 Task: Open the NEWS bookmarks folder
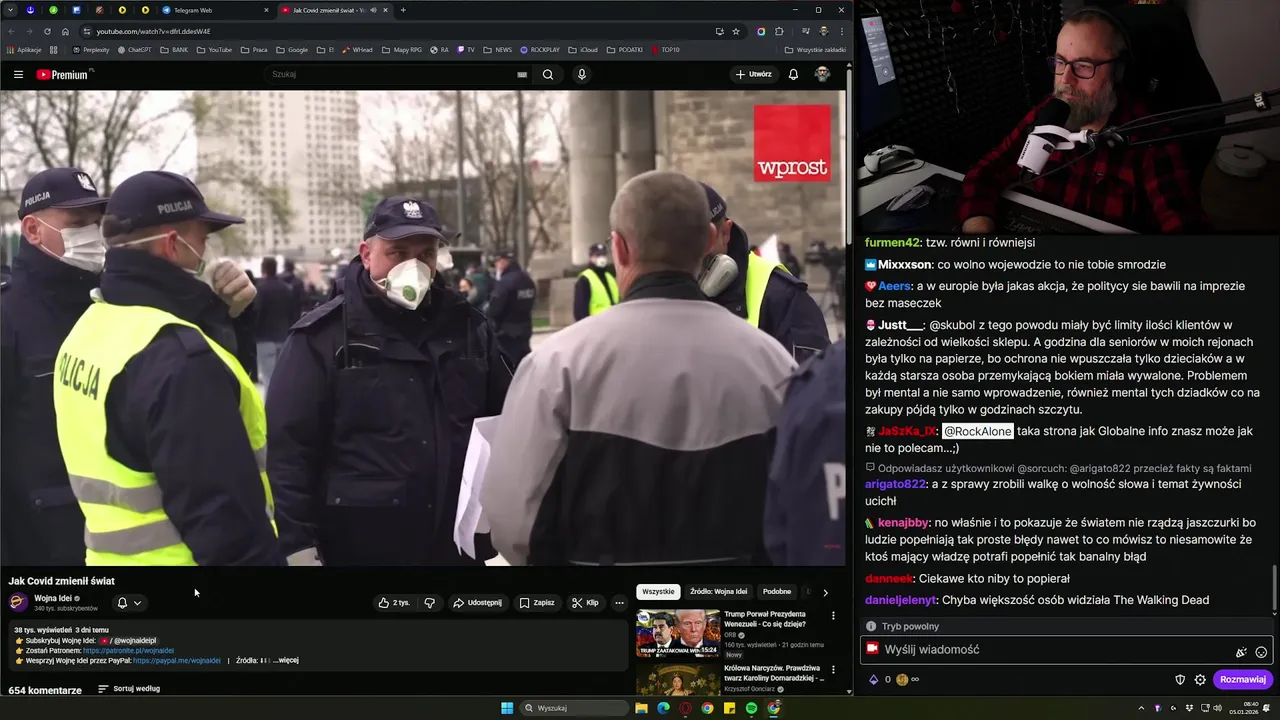497,49
